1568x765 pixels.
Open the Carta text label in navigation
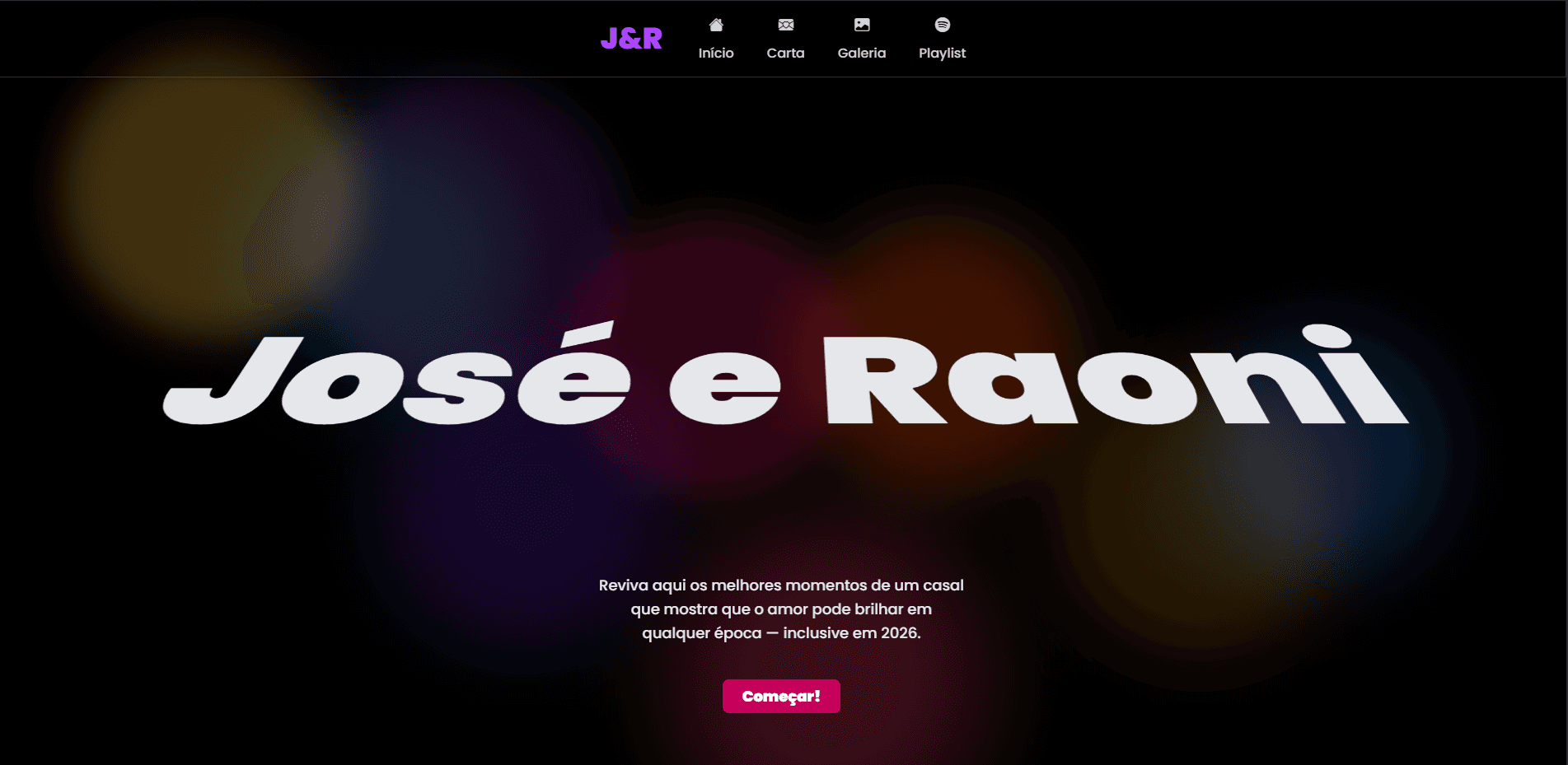[x=785, y=53]
